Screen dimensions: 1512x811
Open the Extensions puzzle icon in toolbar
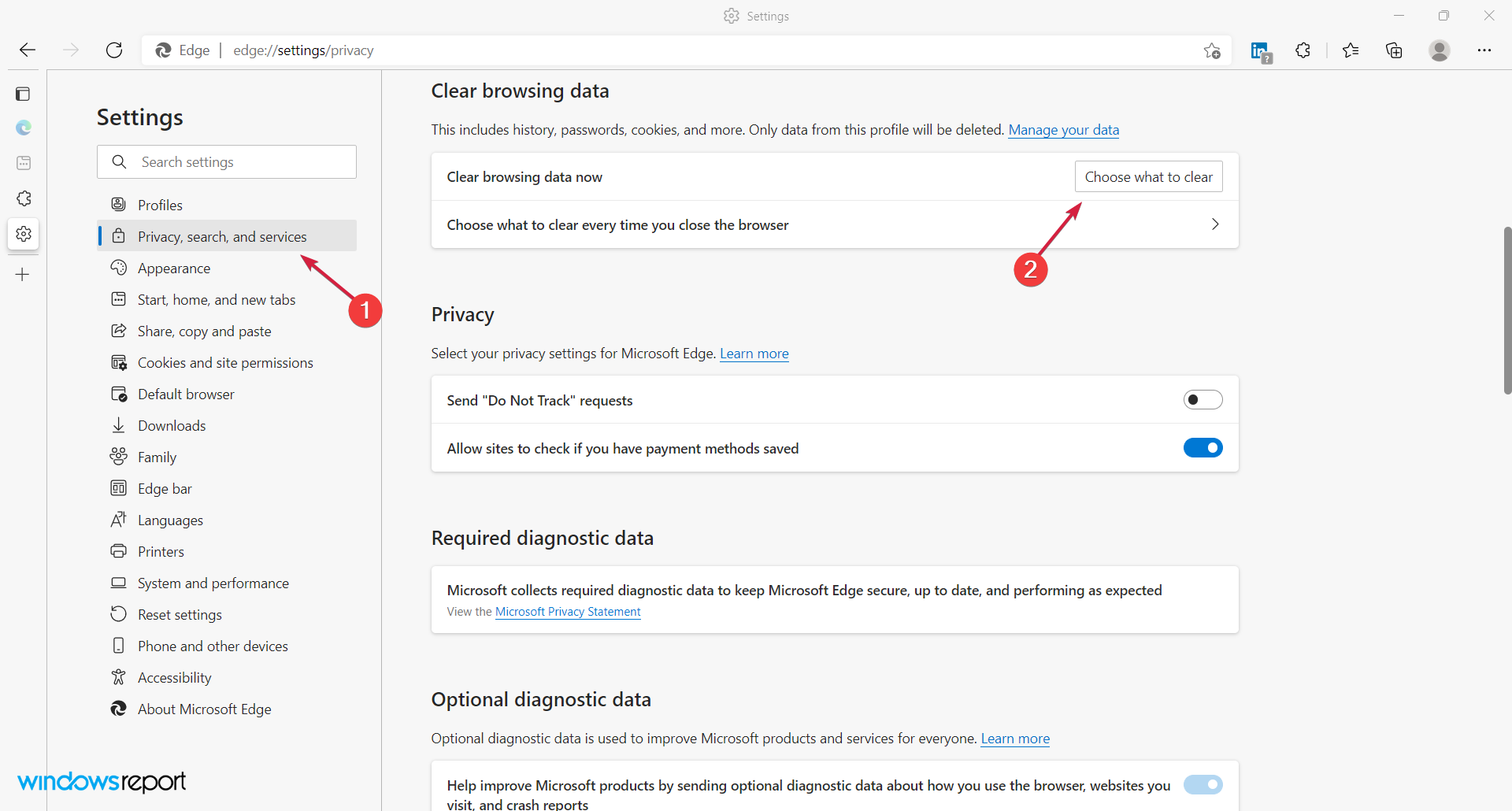pos(1303,50)
